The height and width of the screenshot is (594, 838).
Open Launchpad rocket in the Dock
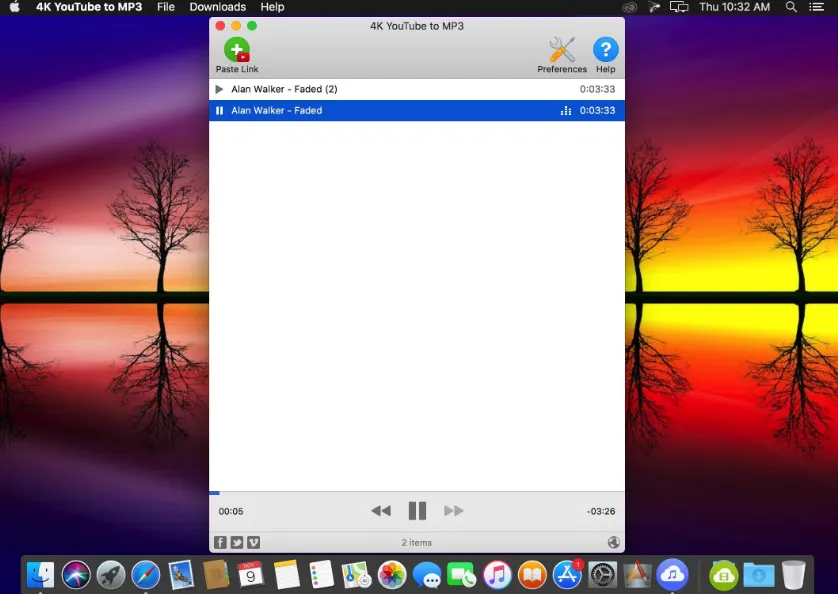(x=111, y=575)
